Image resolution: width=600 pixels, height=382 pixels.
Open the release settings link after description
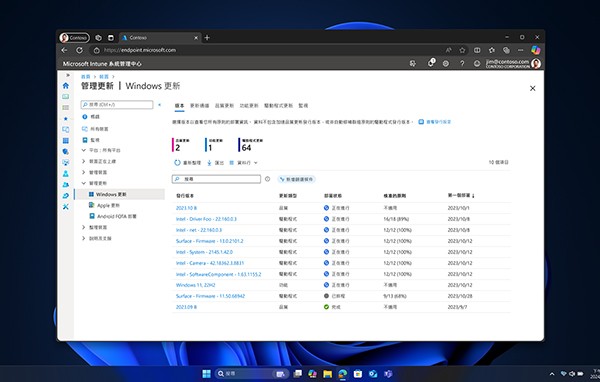click(x=435, y=122)
